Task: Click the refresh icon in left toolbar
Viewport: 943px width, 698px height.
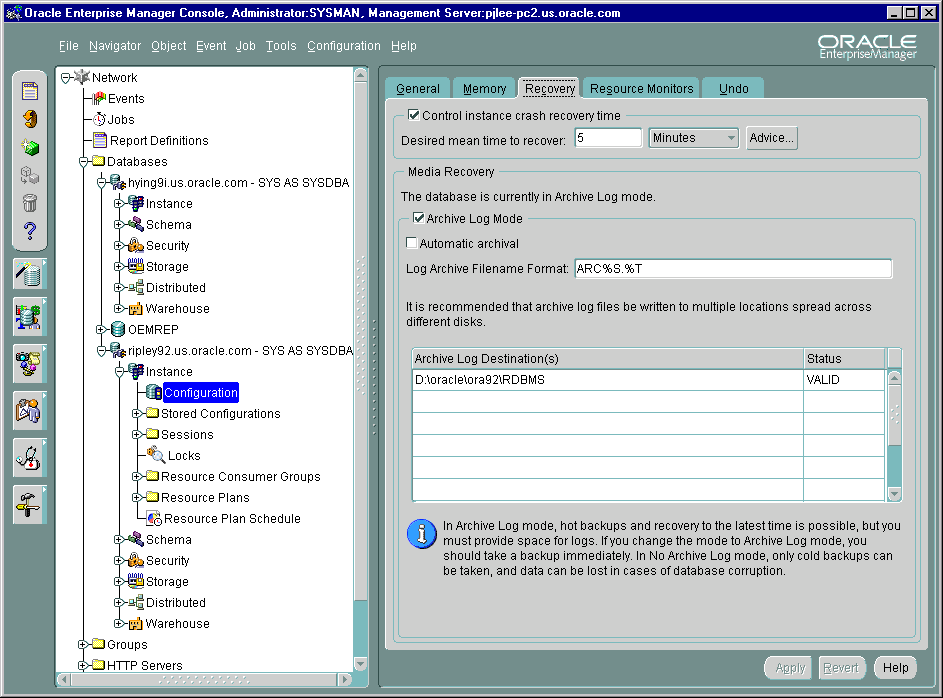Action: (30, 119)
